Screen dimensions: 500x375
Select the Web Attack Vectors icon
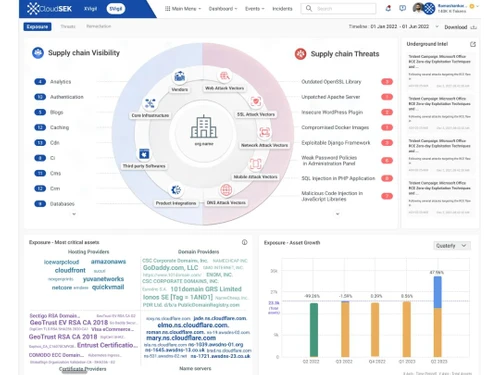[x=224, y=76]
